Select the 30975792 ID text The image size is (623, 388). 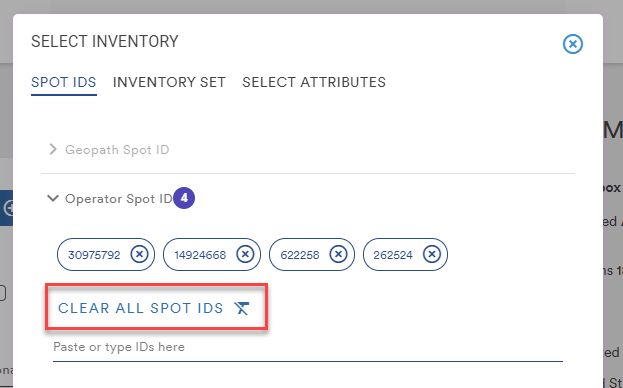94,255
